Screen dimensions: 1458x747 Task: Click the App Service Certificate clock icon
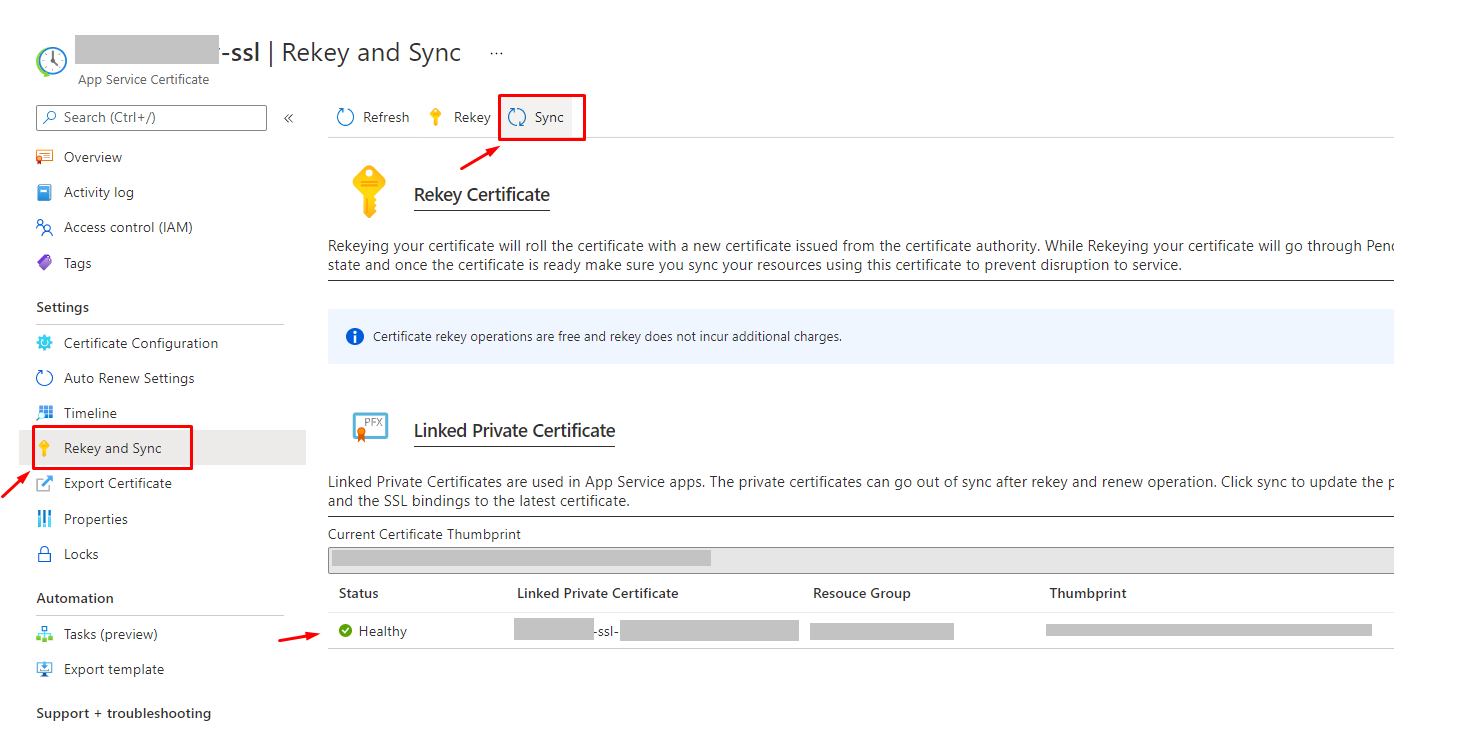coord(50,62)
